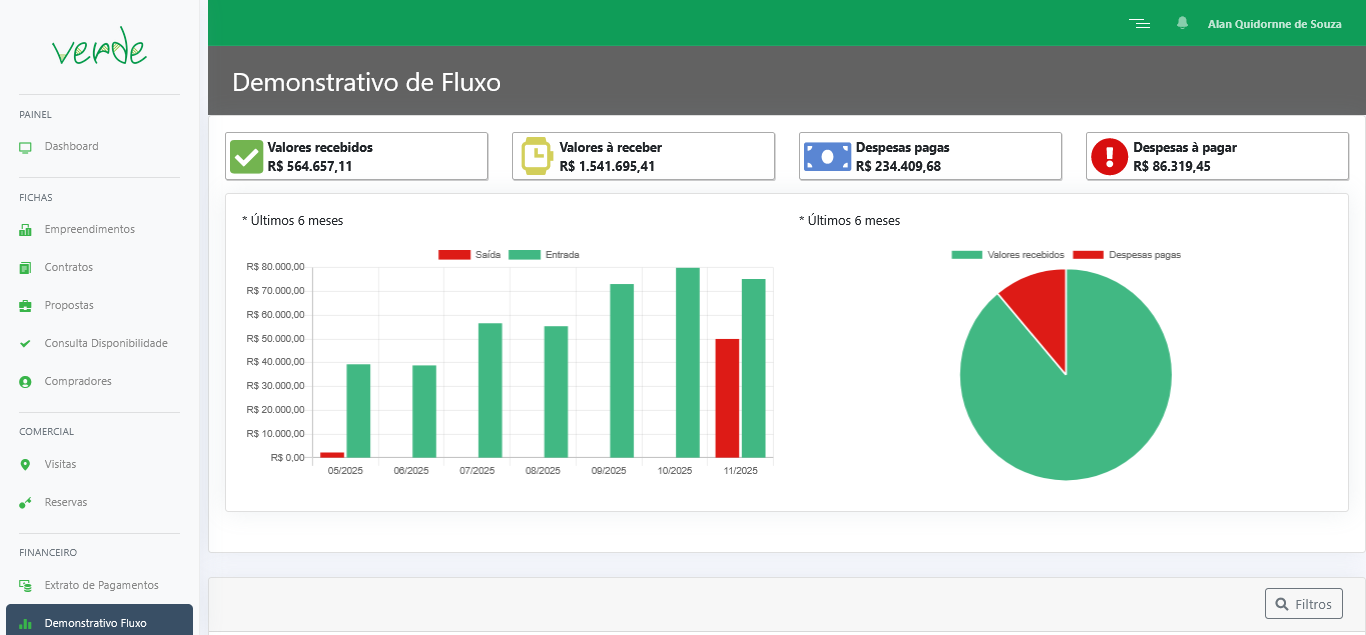Click the Propostas briefcase icon
The height and width of the screenshot is (635, 1366).
[x=24, y=305]
